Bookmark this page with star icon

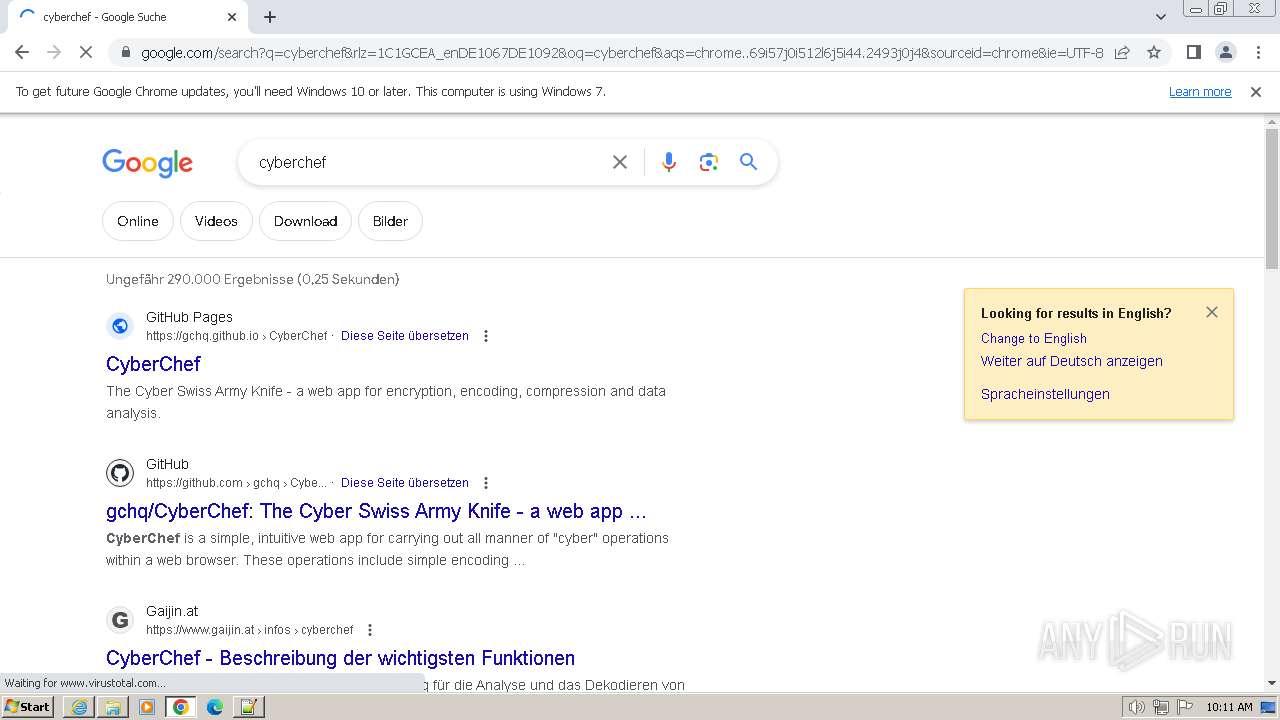pyautogui.click(x=1154, y=52)
